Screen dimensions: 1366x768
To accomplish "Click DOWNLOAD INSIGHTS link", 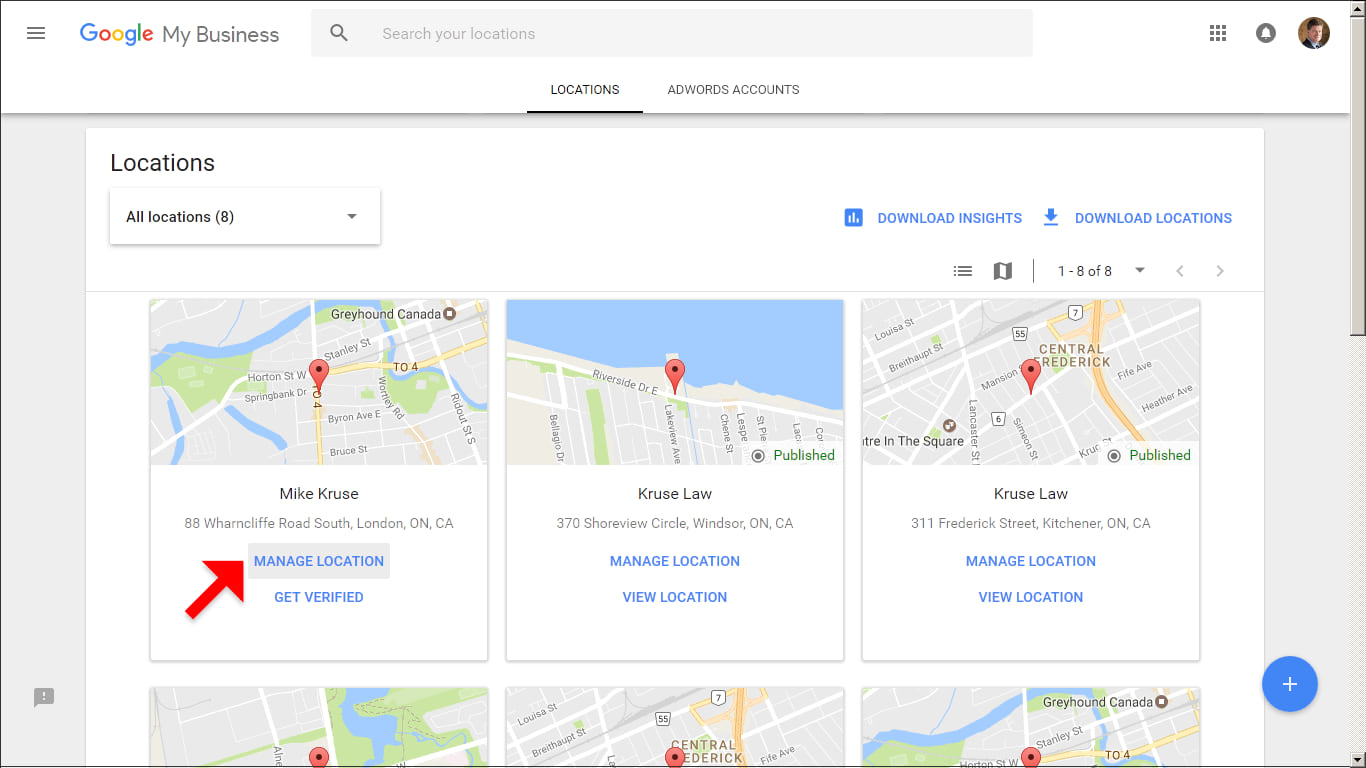I will pyautogui.click(x=949, y=218).
